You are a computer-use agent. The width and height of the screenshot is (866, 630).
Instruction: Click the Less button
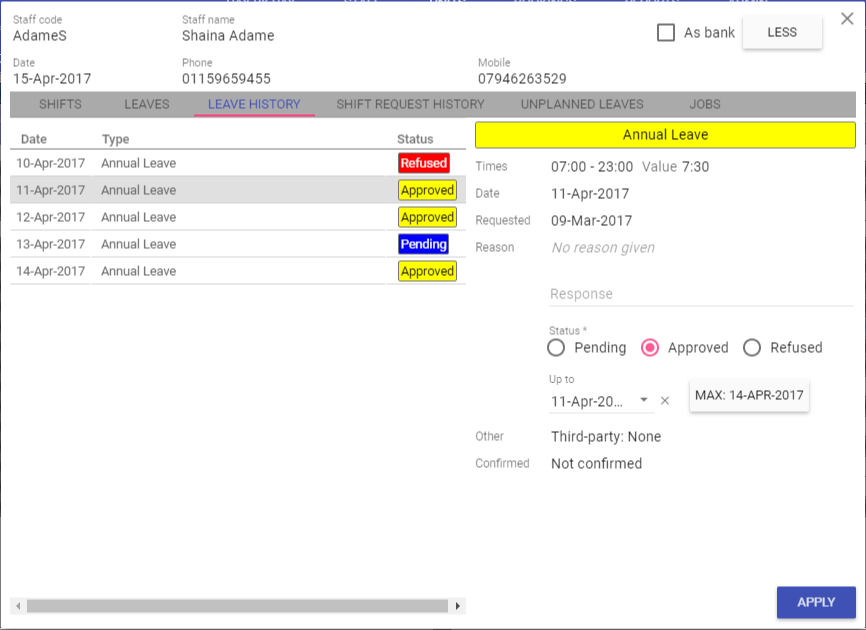782,32
